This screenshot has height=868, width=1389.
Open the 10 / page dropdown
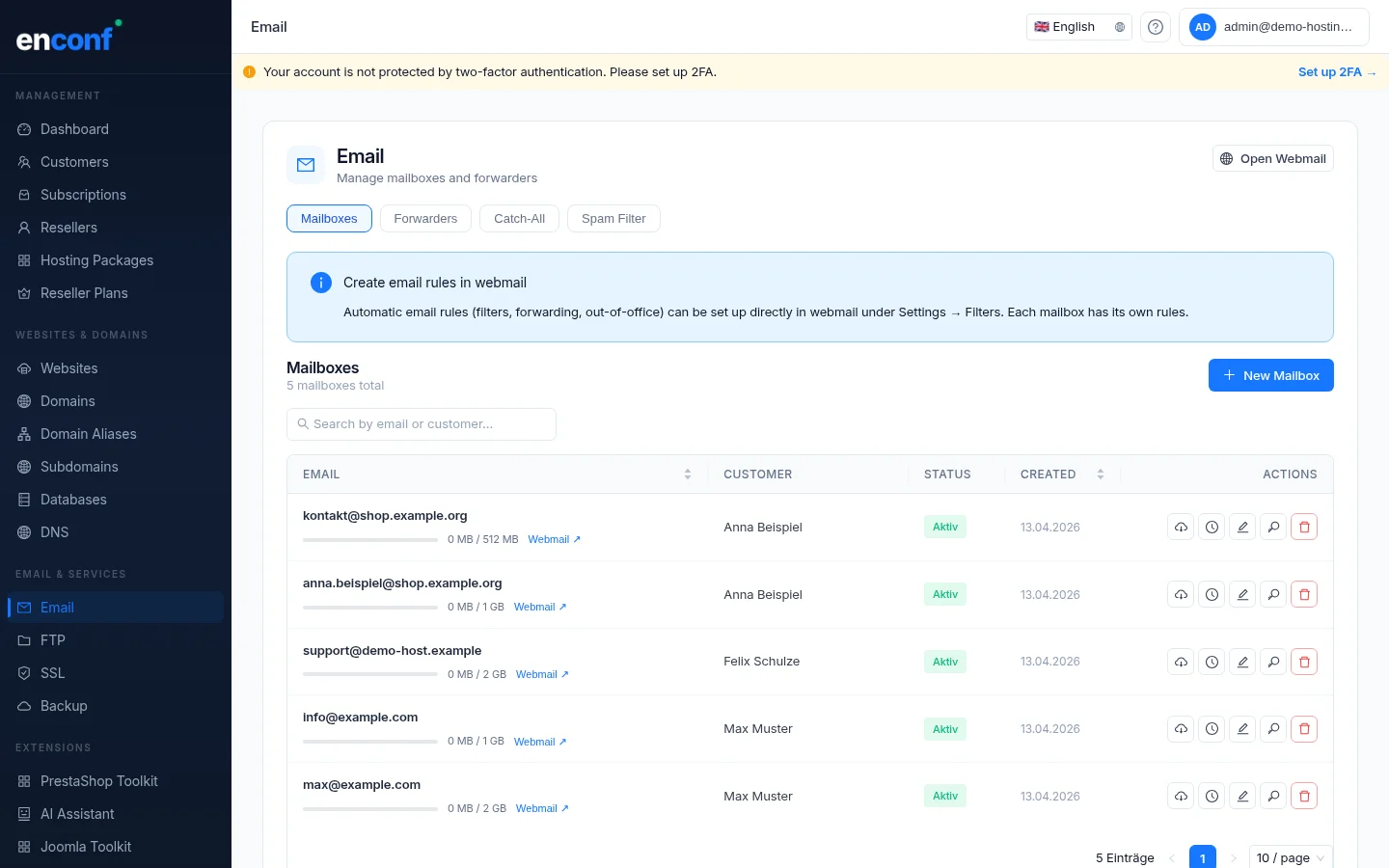1290,857
